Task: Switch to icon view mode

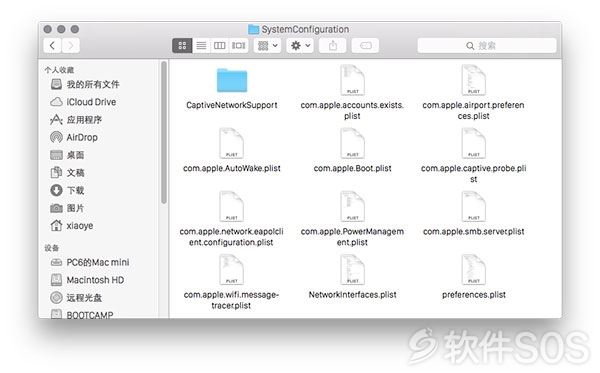Action: coord(182,46)
